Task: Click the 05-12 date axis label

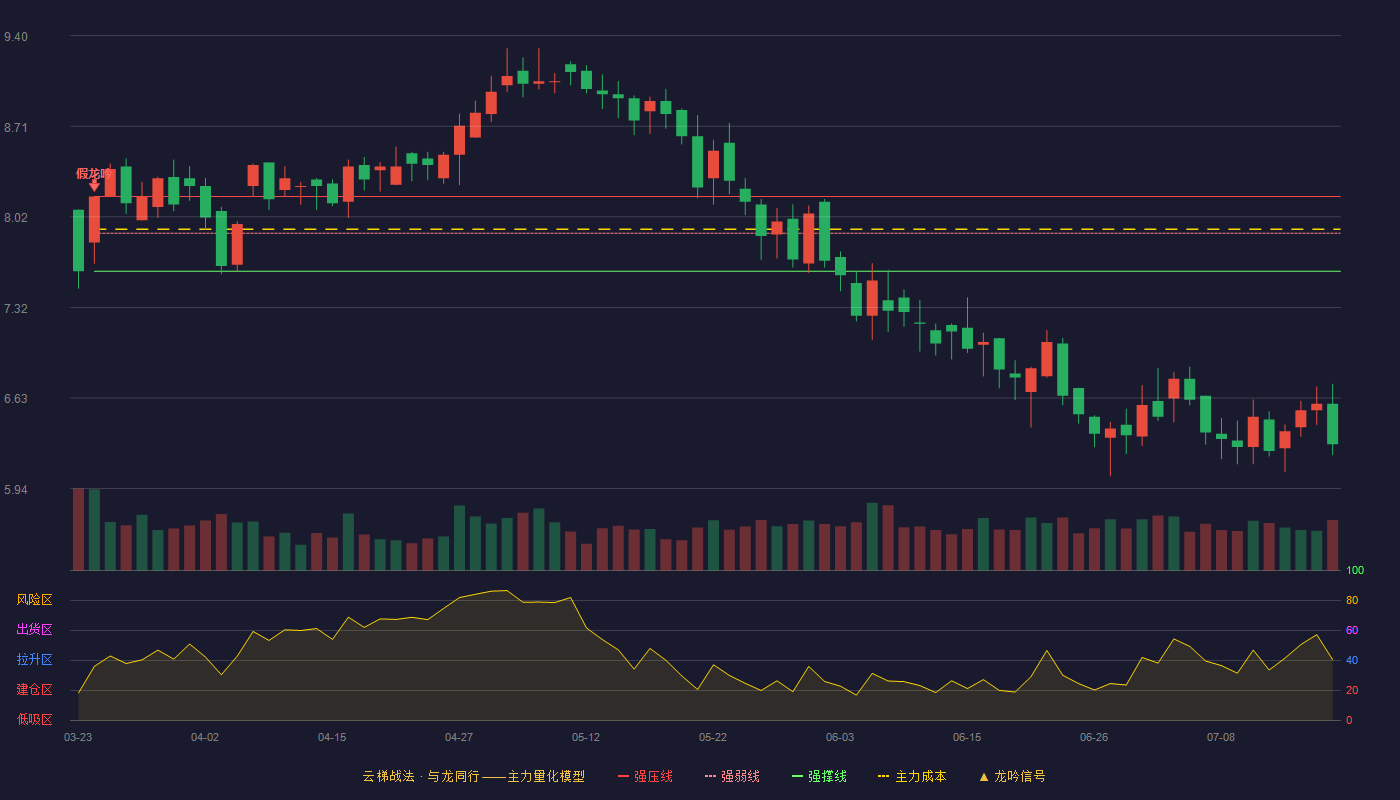Action: (x=586, y=737)
